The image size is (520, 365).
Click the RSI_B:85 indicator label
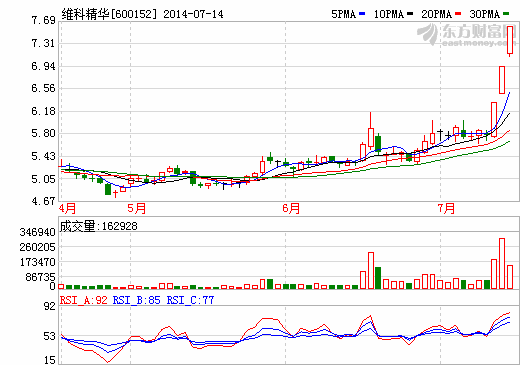[x=137, y=300]
